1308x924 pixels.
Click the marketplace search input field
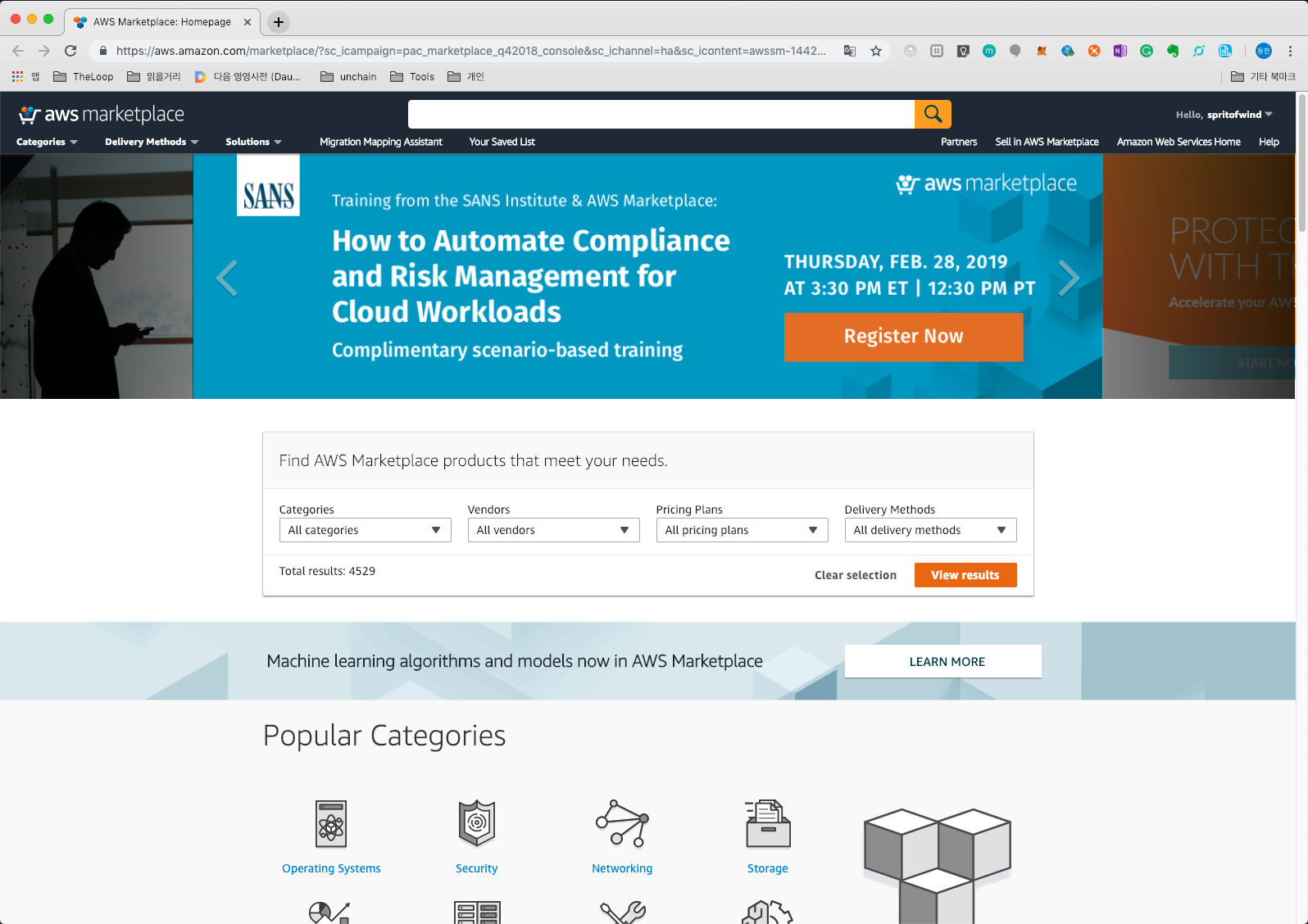(x=661, y=114)
